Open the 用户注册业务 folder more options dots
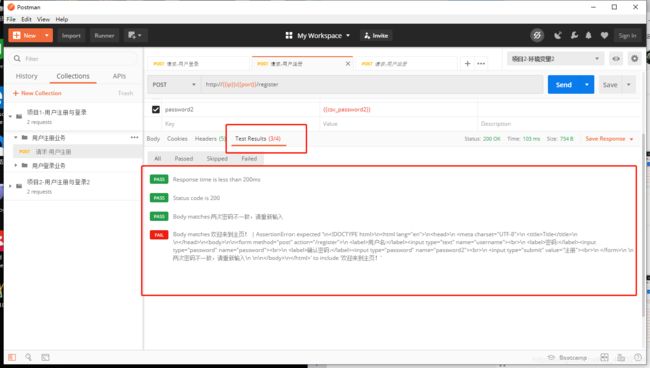 click(134, 137)
